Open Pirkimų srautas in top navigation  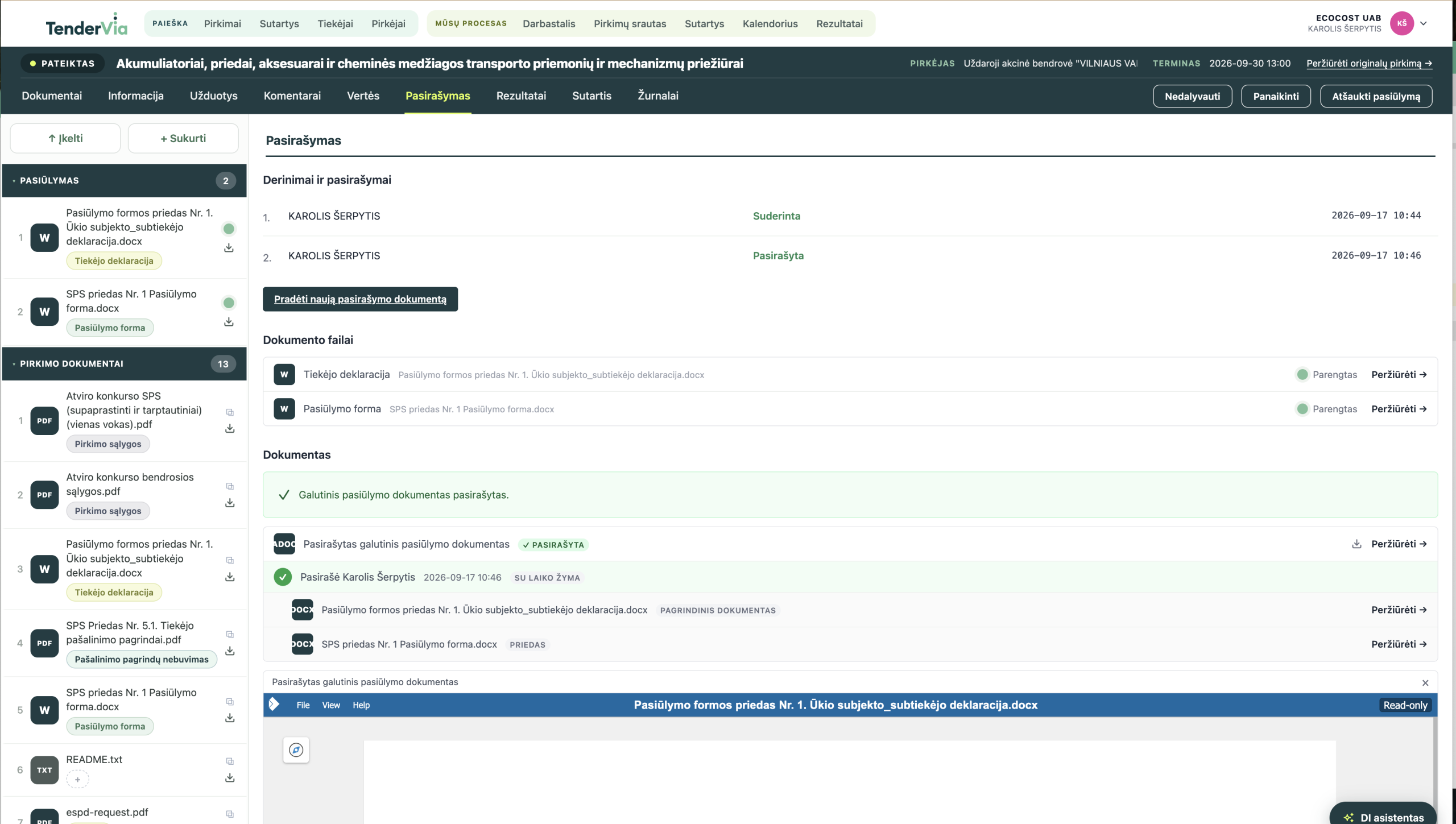point(630,23)
